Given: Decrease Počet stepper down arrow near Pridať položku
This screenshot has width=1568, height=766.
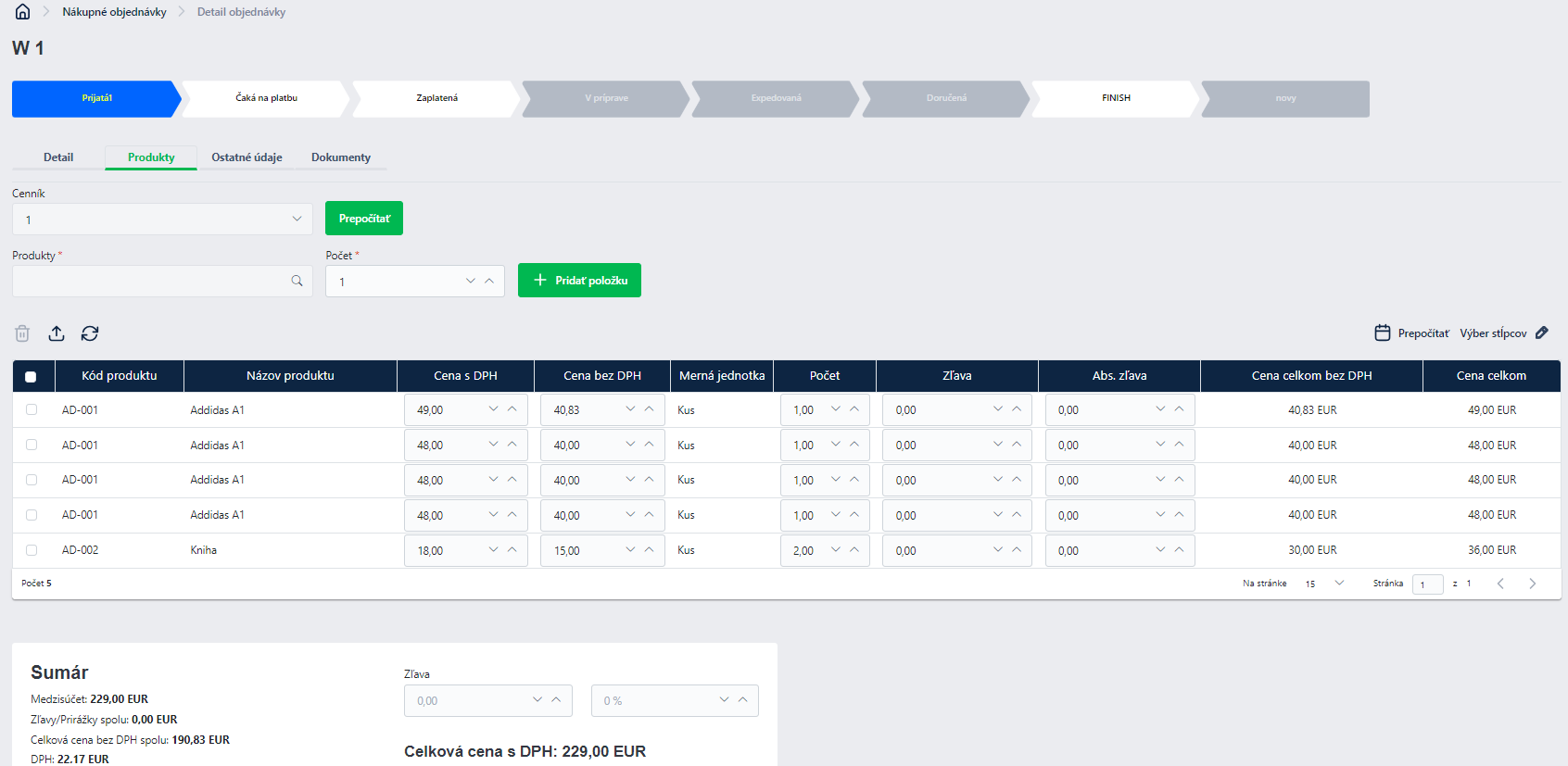Looking at the screenshot, I should click(471, 281).
